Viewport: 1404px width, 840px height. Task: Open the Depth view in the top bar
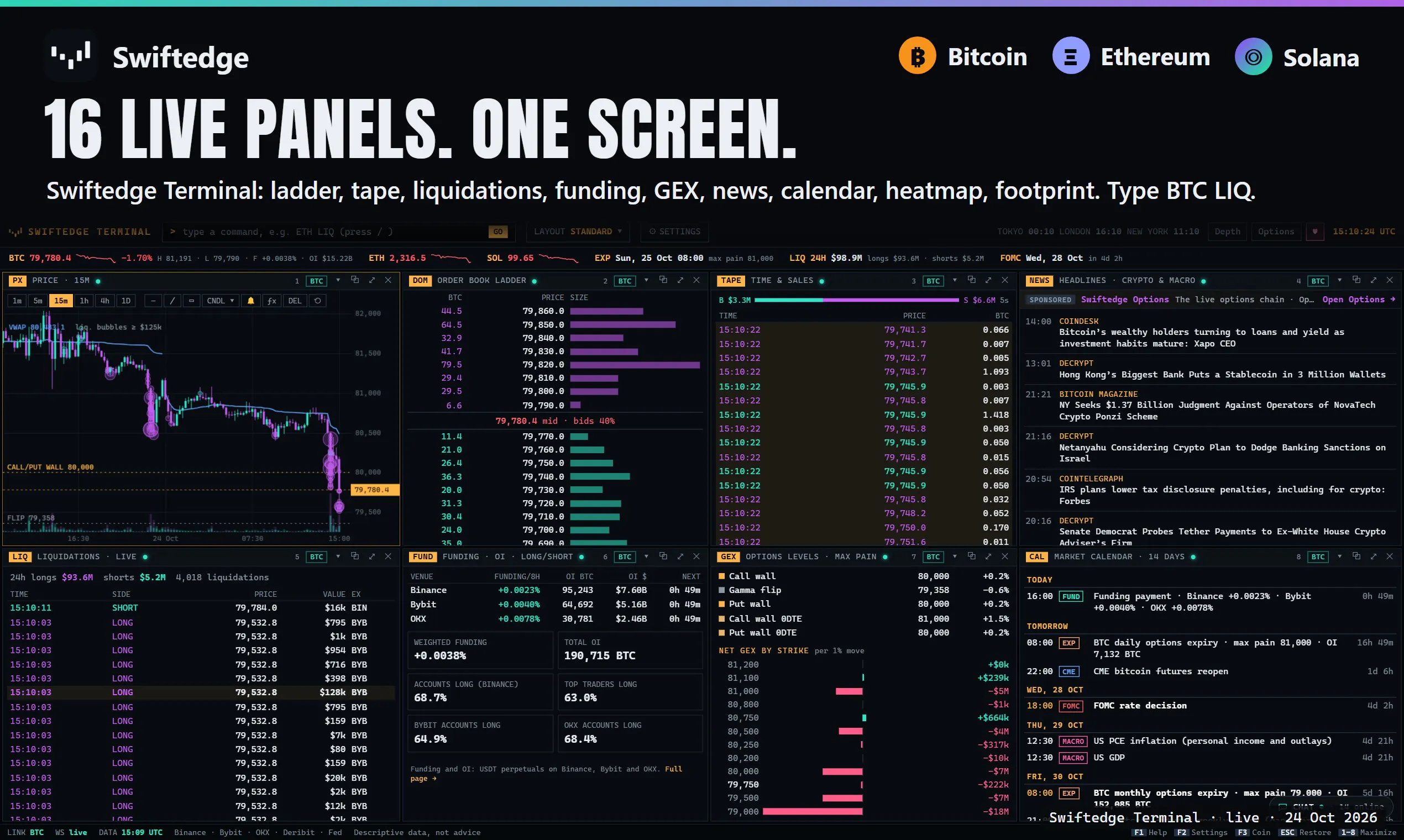pos(1227,232)
